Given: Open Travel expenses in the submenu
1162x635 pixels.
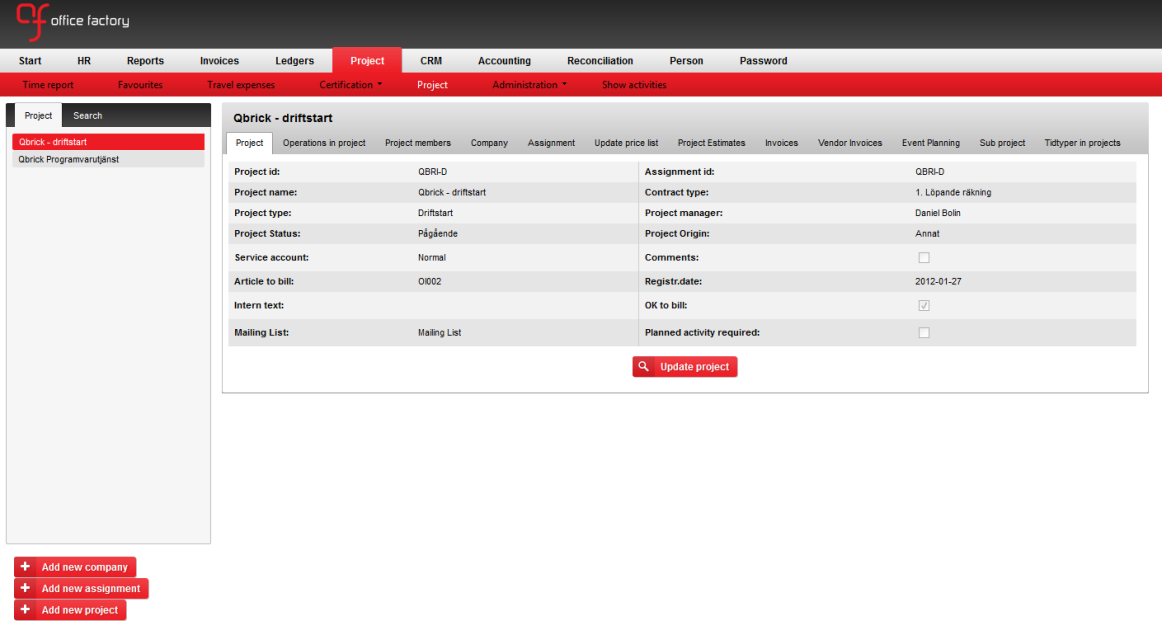Looking at the screenshot, I should (x=241, y=85).
